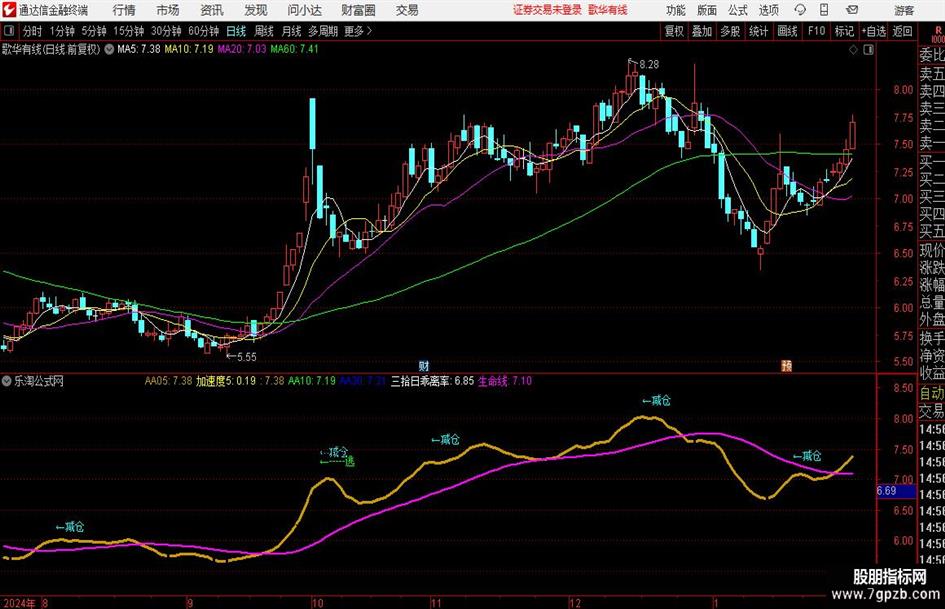This screenshot has height=609, width=945.
Task: Click the 画线 drawing button
Action: (x=787, y=31)
